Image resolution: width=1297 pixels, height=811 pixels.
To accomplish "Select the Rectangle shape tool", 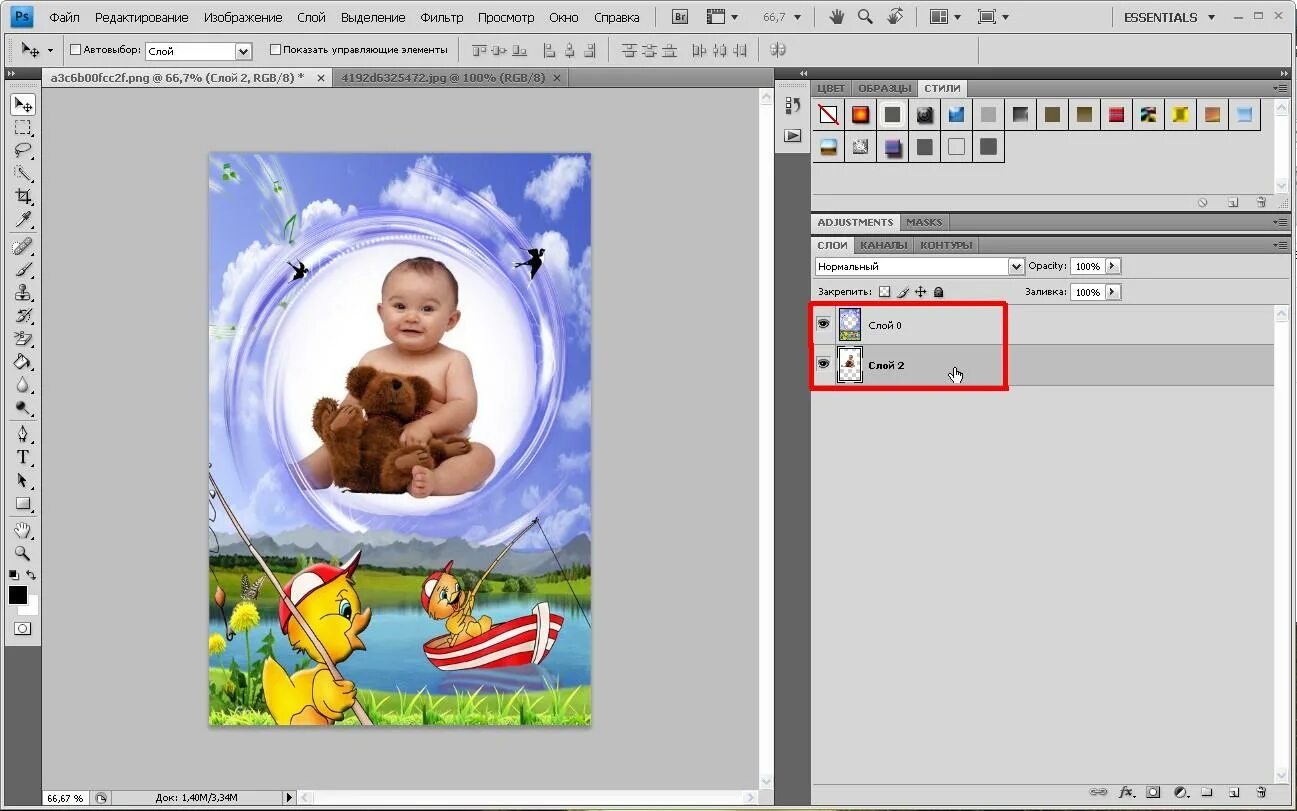I will 22,503.
